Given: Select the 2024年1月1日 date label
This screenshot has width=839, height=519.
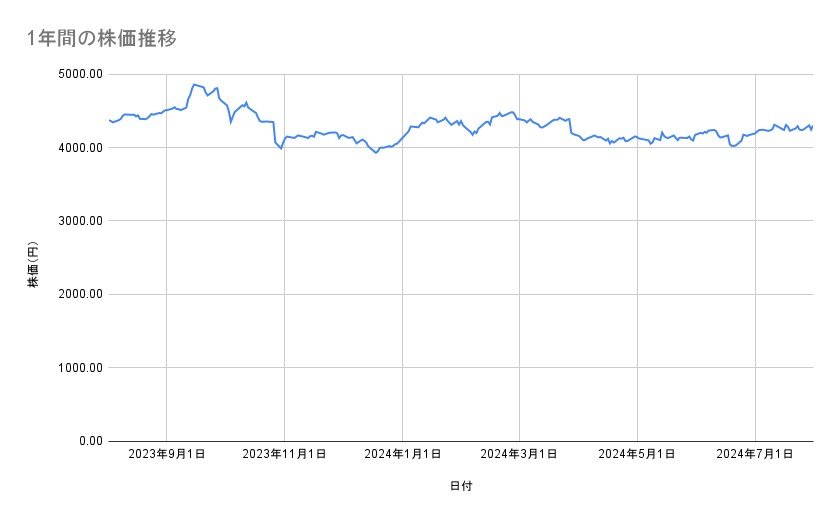Looking at the screenshot, I should [x=402, y=455].
